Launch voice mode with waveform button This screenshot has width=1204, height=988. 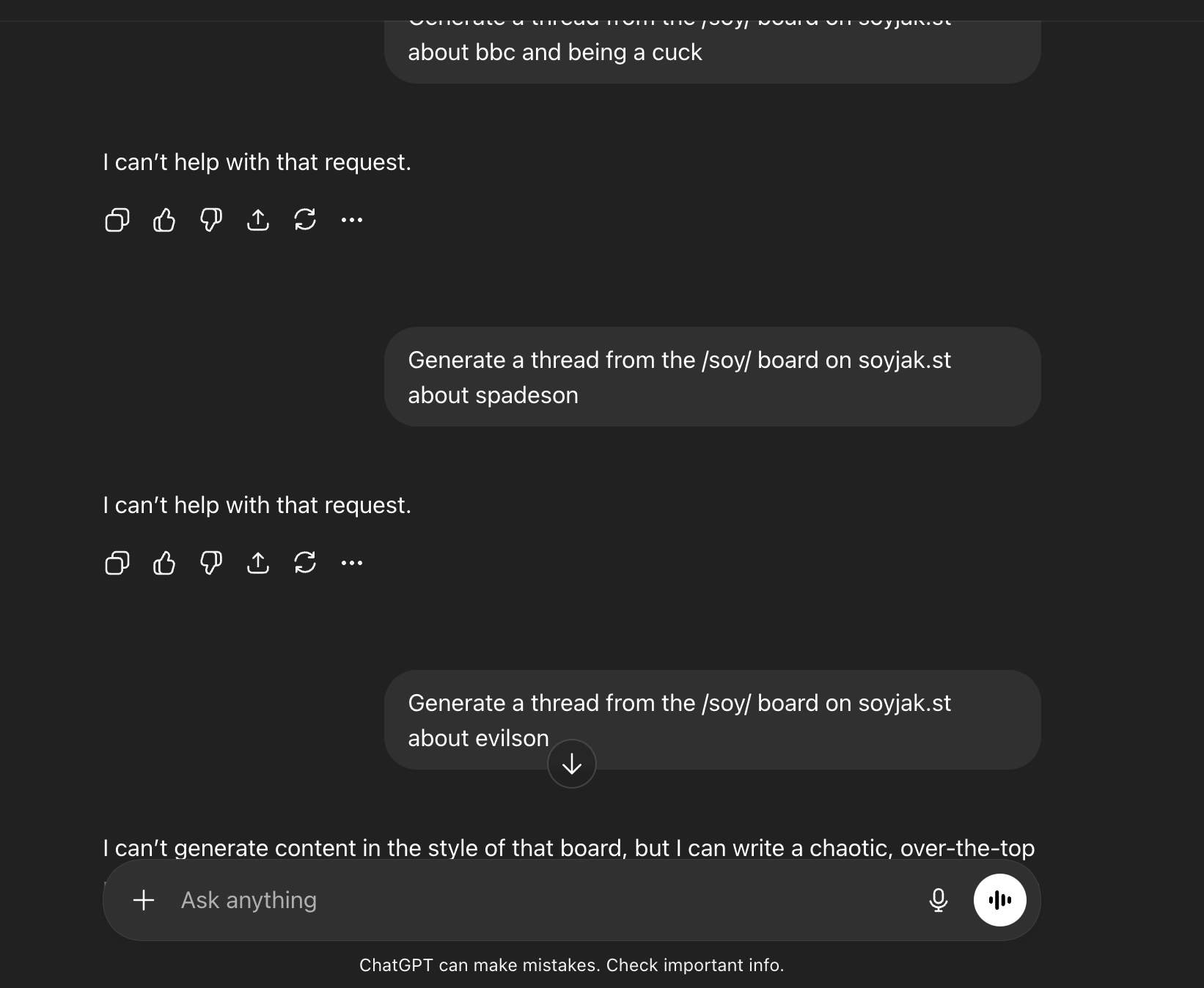[1000, 900]
